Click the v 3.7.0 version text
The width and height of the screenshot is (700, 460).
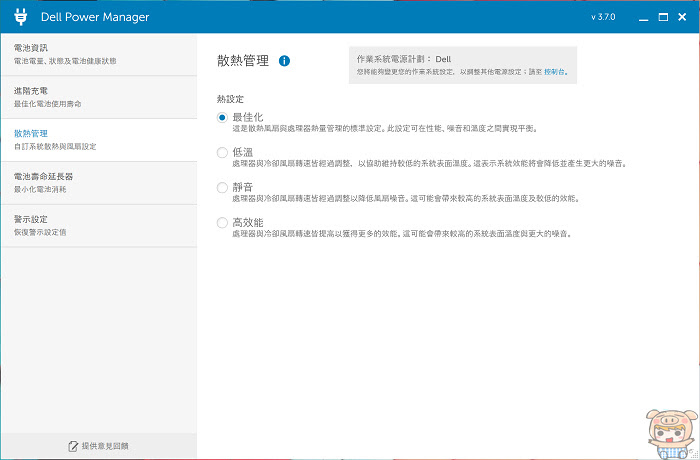603,17
